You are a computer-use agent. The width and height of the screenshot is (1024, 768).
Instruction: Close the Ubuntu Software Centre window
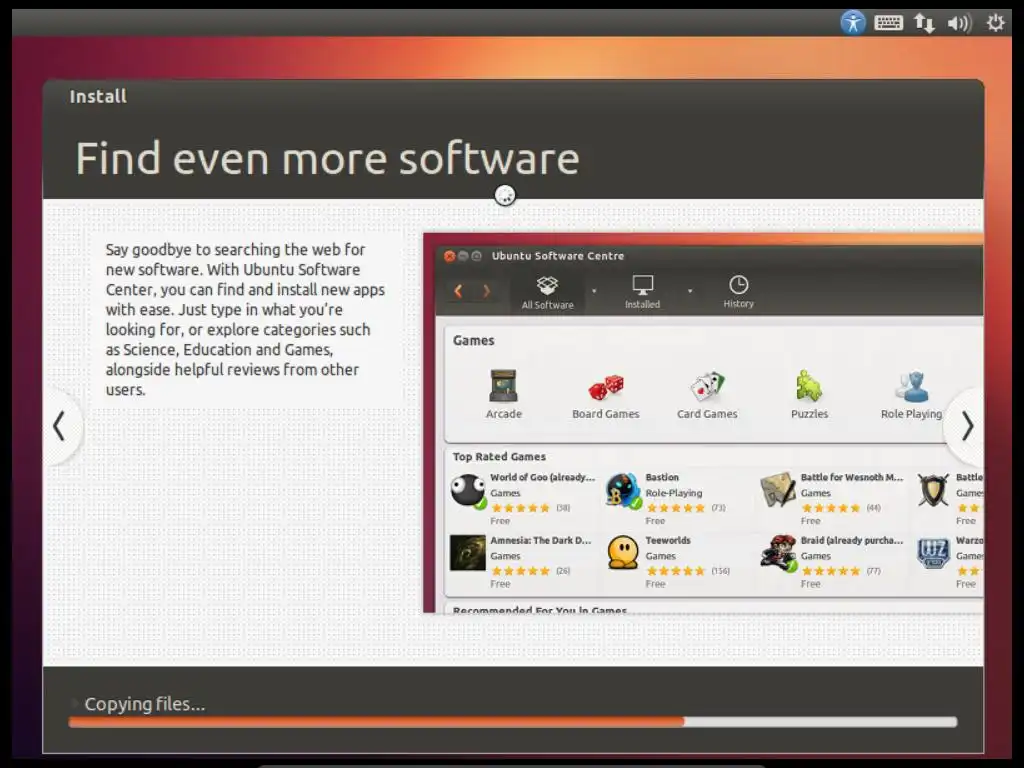pyautogui.click(x=449, y=256)
